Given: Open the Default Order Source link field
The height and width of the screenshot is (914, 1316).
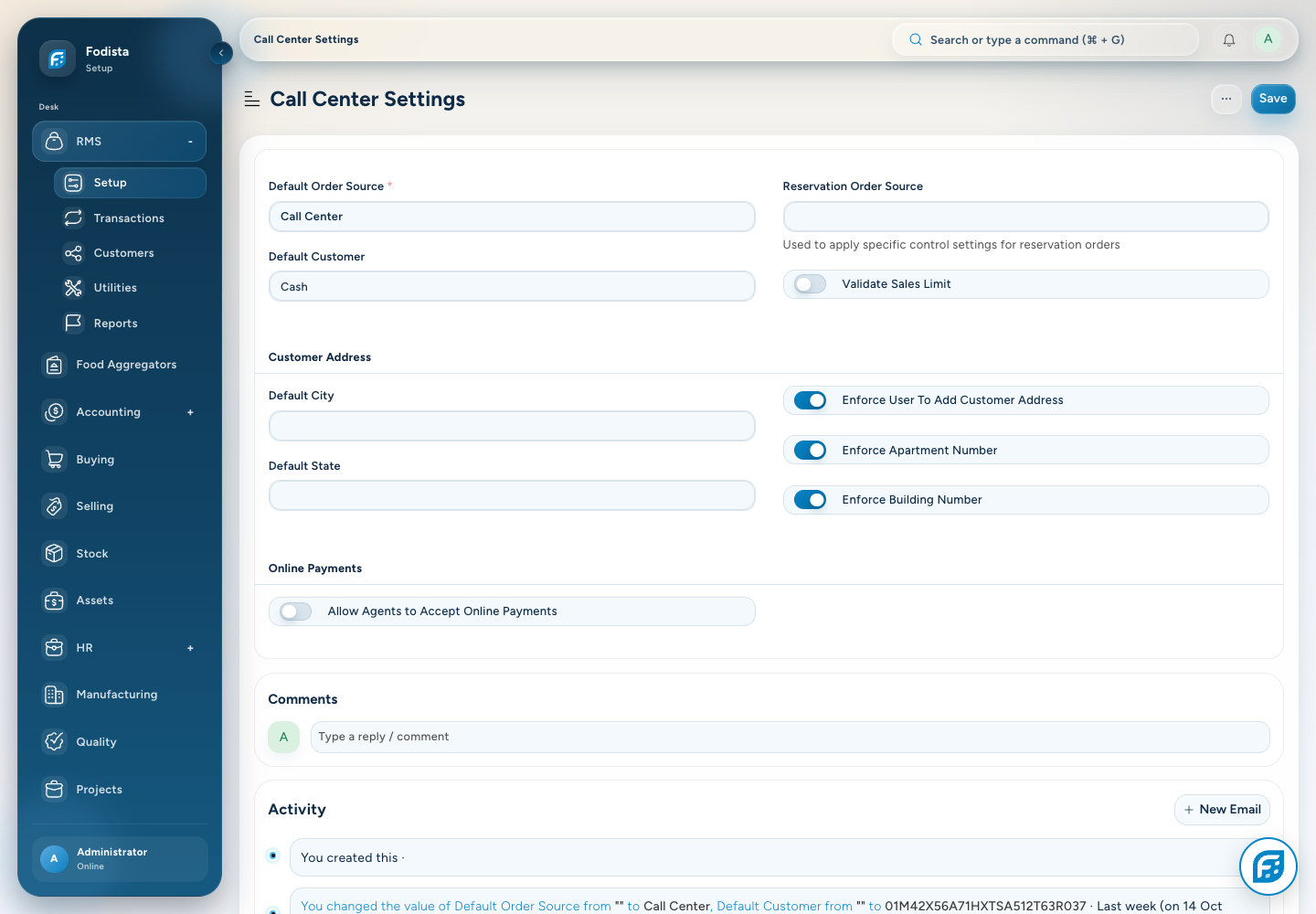Looking at the screenshot, I should 512,217.
